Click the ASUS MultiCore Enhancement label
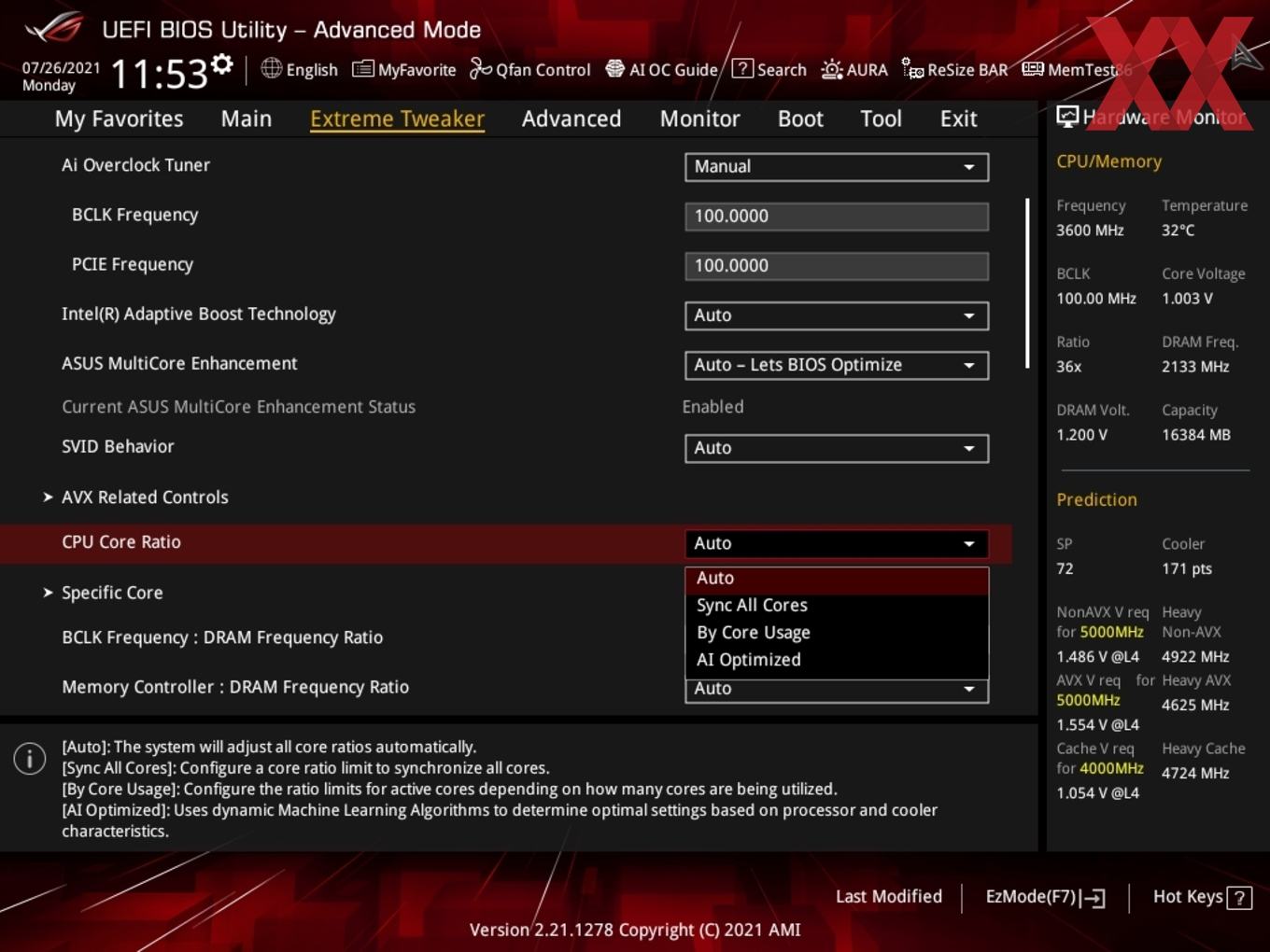 coord(179,364)
